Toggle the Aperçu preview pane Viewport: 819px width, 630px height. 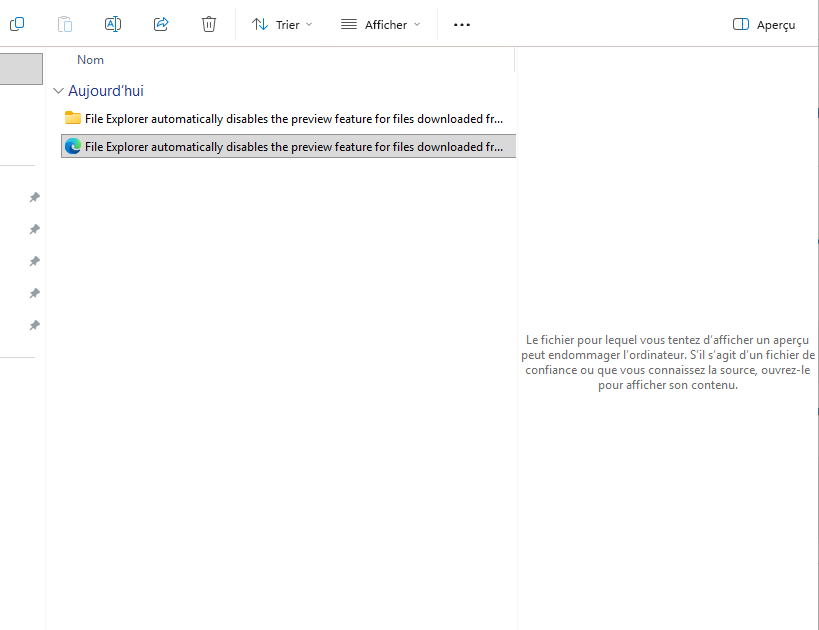[x=764, y=24]
